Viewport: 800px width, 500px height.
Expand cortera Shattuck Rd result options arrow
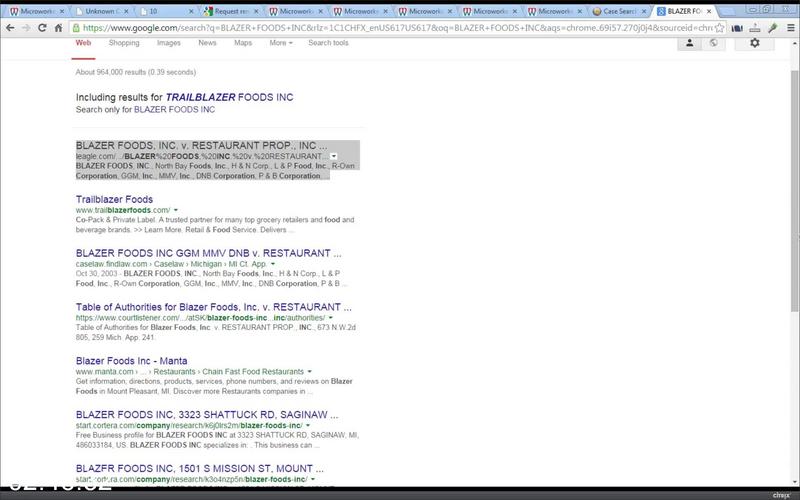coord(308,426)
